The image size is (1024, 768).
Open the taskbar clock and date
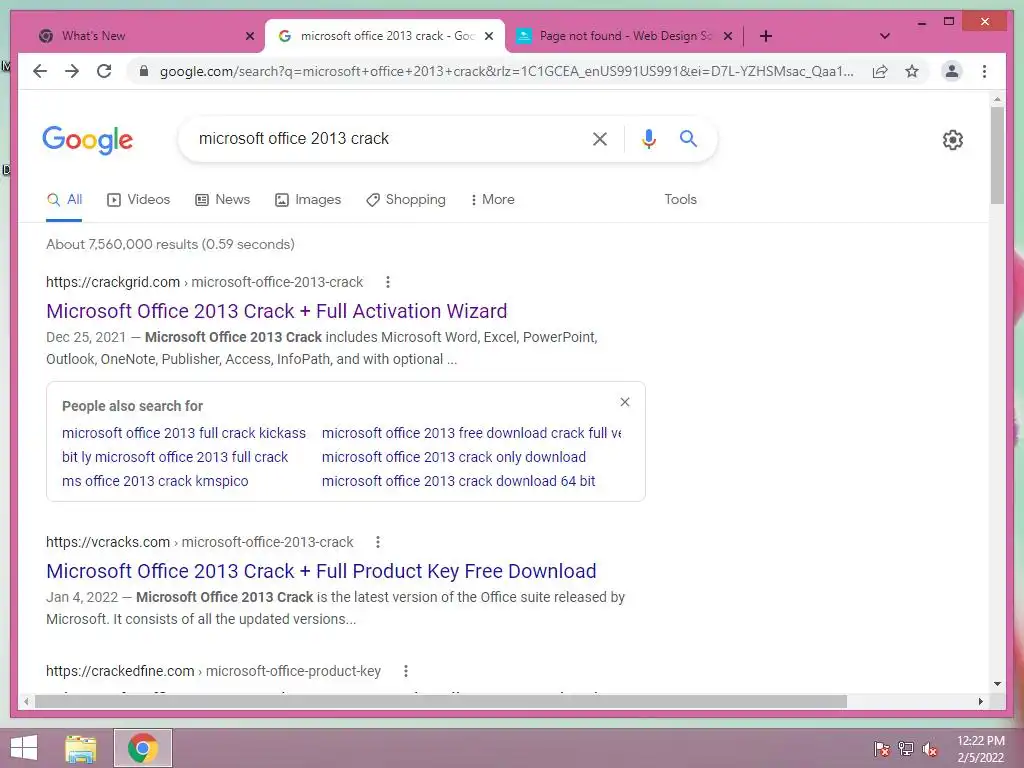(x=980, y=749)
